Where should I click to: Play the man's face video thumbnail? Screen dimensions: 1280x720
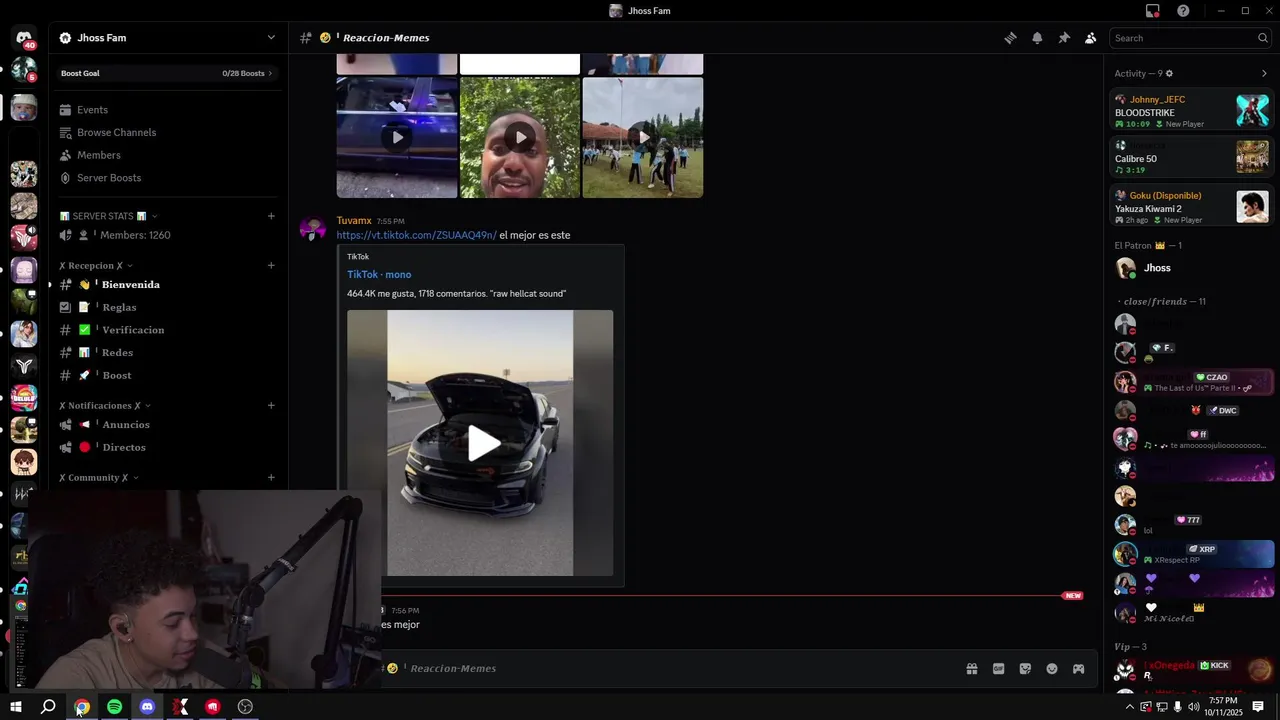(x=520, y=138)
